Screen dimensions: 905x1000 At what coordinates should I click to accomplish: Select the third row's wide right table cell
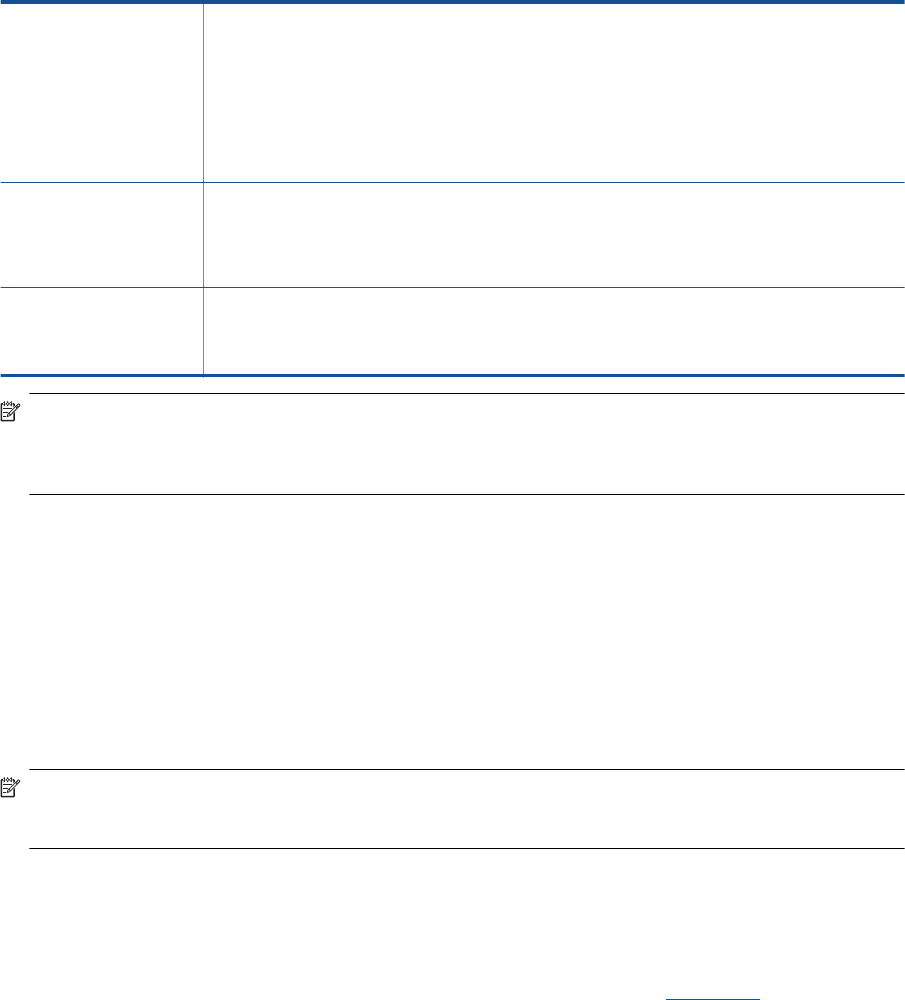(x=553, y=331)
